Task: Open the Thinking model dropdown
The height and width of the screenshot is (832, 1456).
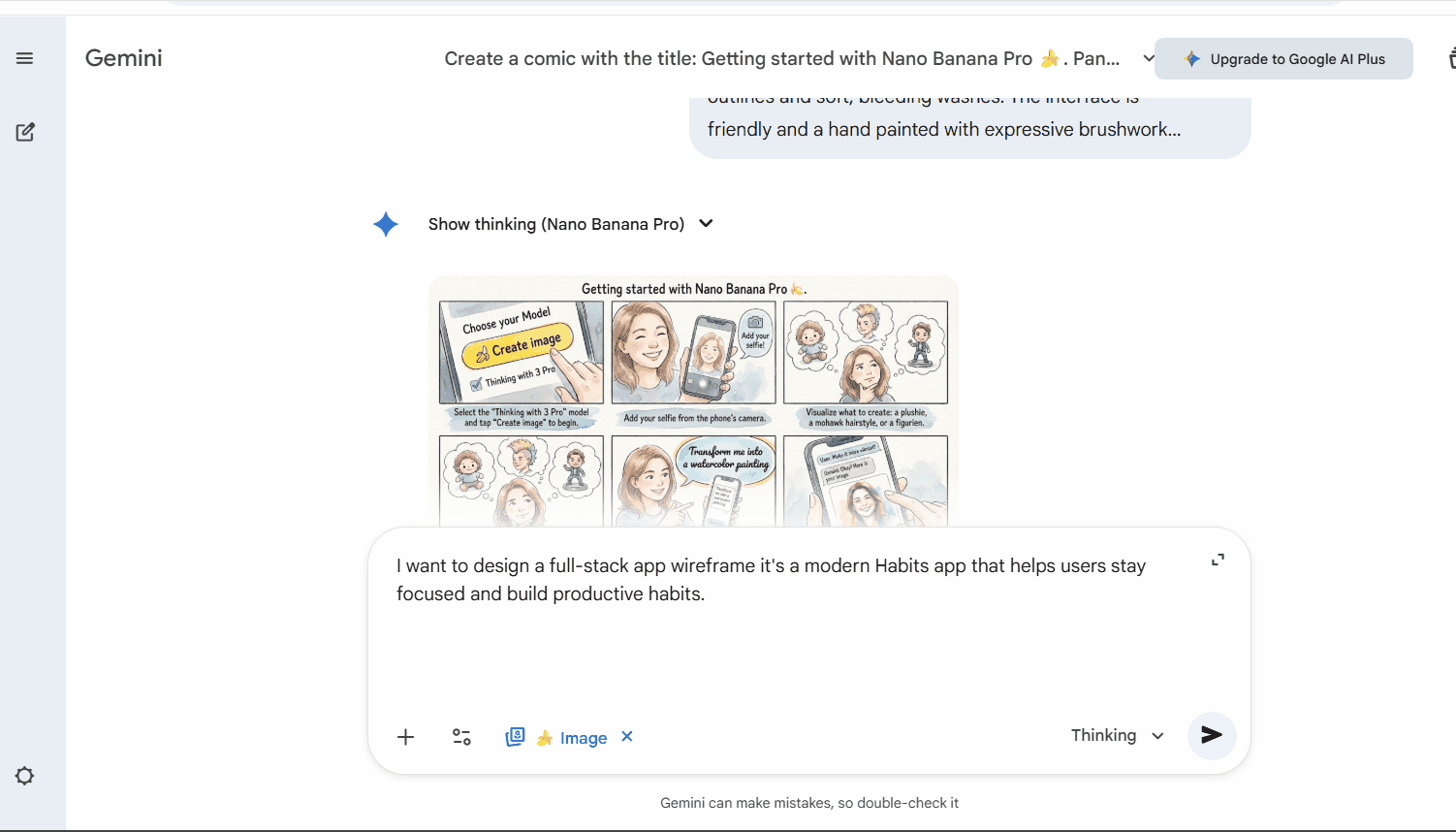Action: point(1117,735)
